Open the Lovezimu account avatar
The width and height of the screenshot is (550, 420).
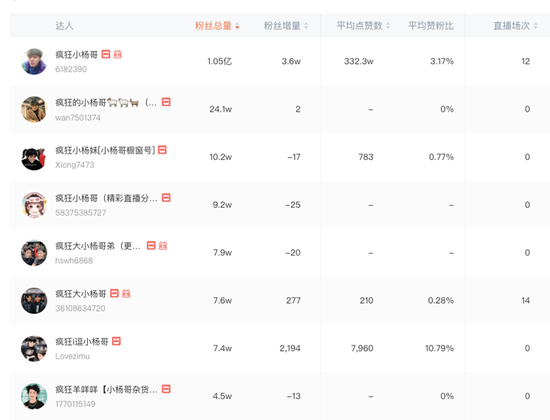[34, 348]
